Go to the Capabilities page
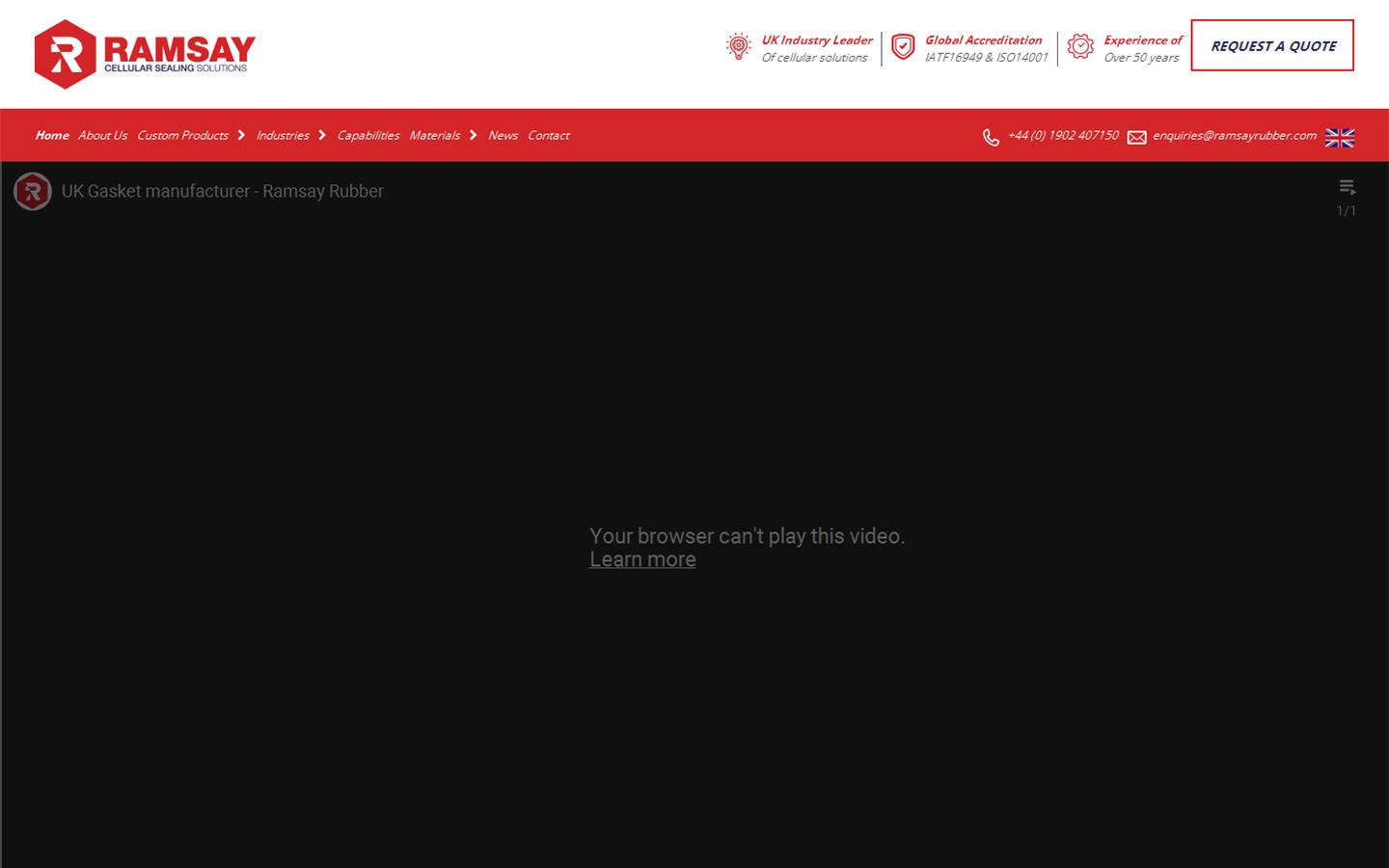Viewport: 1389px width, 868px height. [x=368, y=135]
